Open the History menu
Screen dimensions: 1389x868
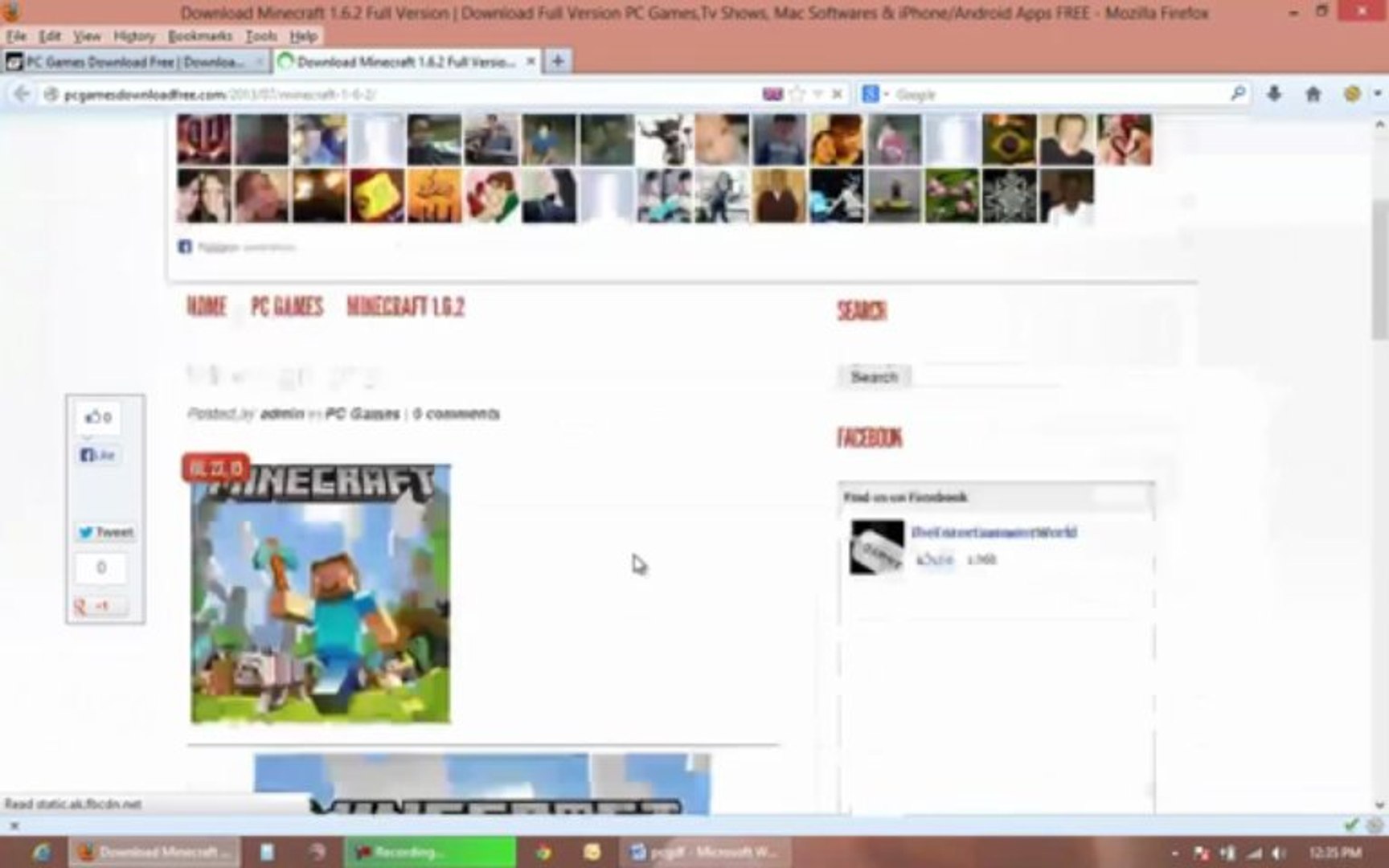point(133,36)
